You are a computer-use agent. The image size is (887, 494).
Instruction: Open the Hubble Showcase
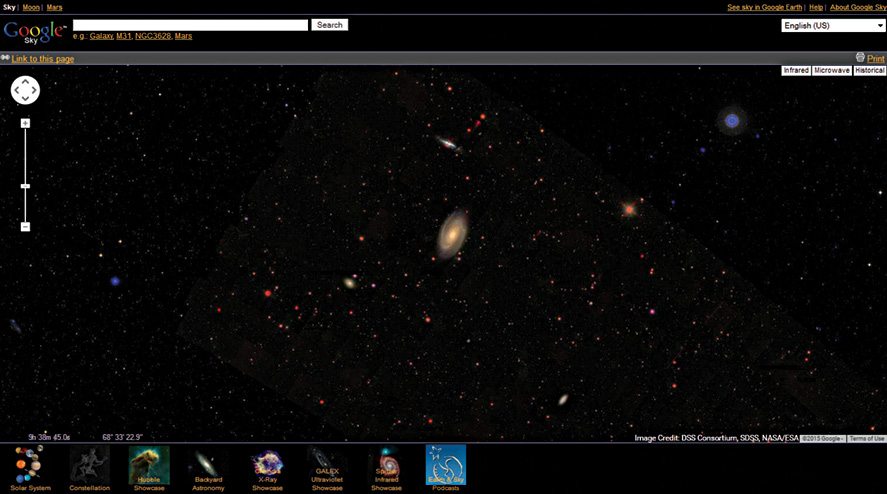(149, 466)
